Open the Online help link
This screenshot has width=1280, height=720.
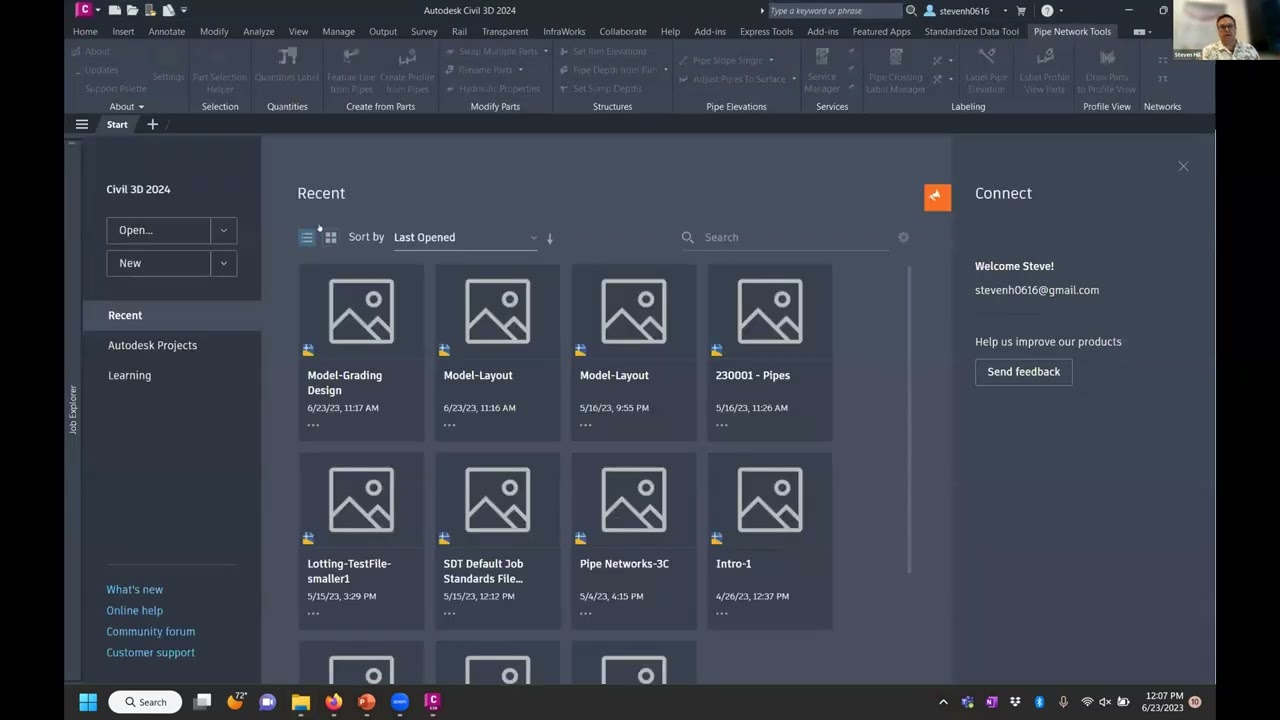[x=134, y=610]
